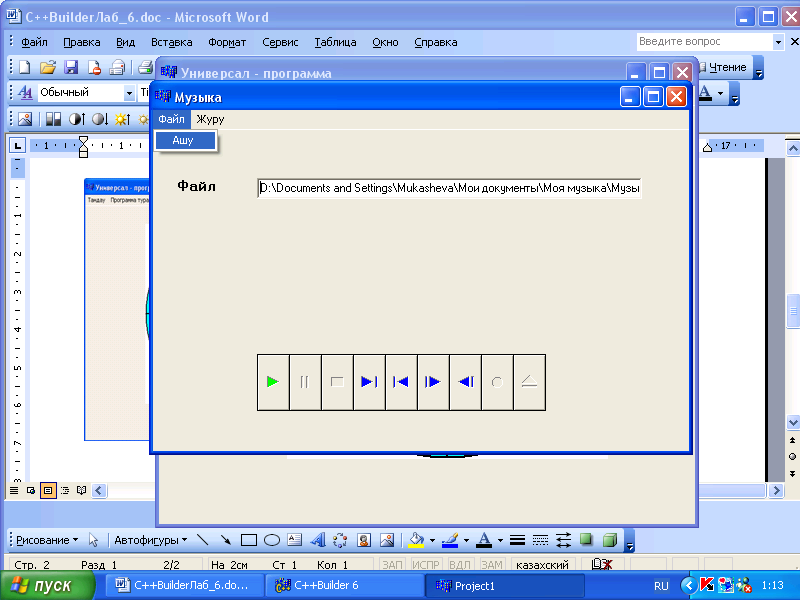
Task: Select the Arrow drawing tool
Action: (225, 540)
